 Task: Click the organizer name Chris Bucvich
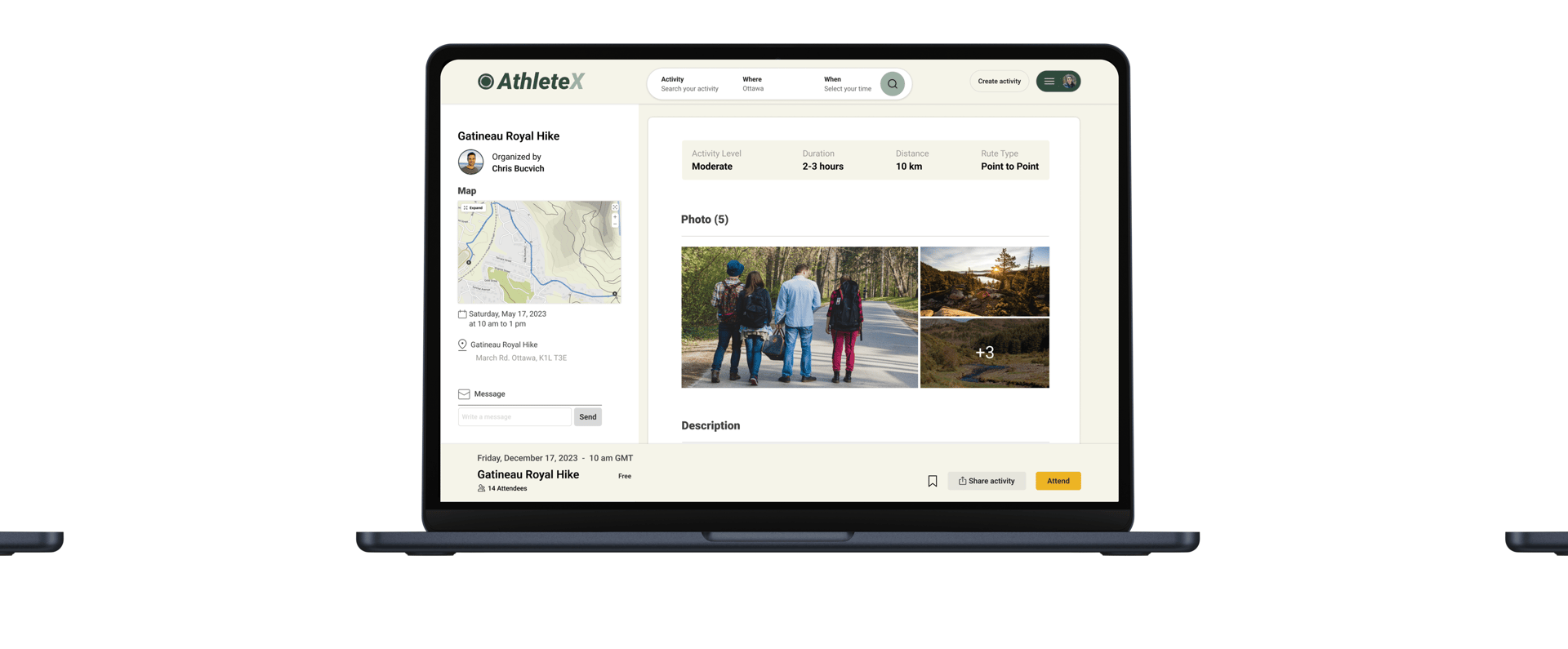coord(518,168)
